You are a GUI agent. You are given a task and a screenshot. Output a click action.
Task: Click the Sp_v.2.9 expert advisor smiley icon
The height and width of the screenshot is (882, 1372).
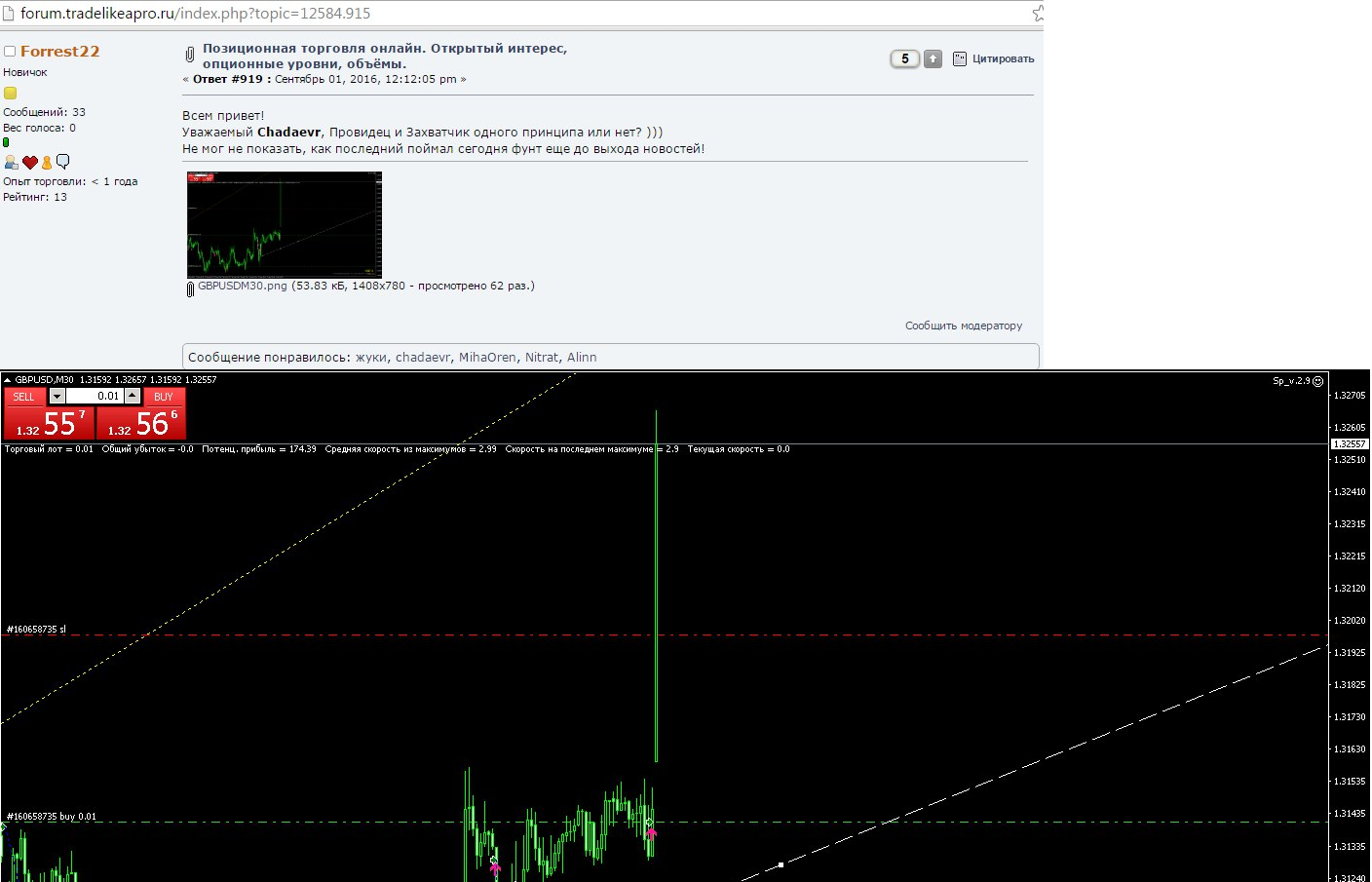tap(1317, 381)
